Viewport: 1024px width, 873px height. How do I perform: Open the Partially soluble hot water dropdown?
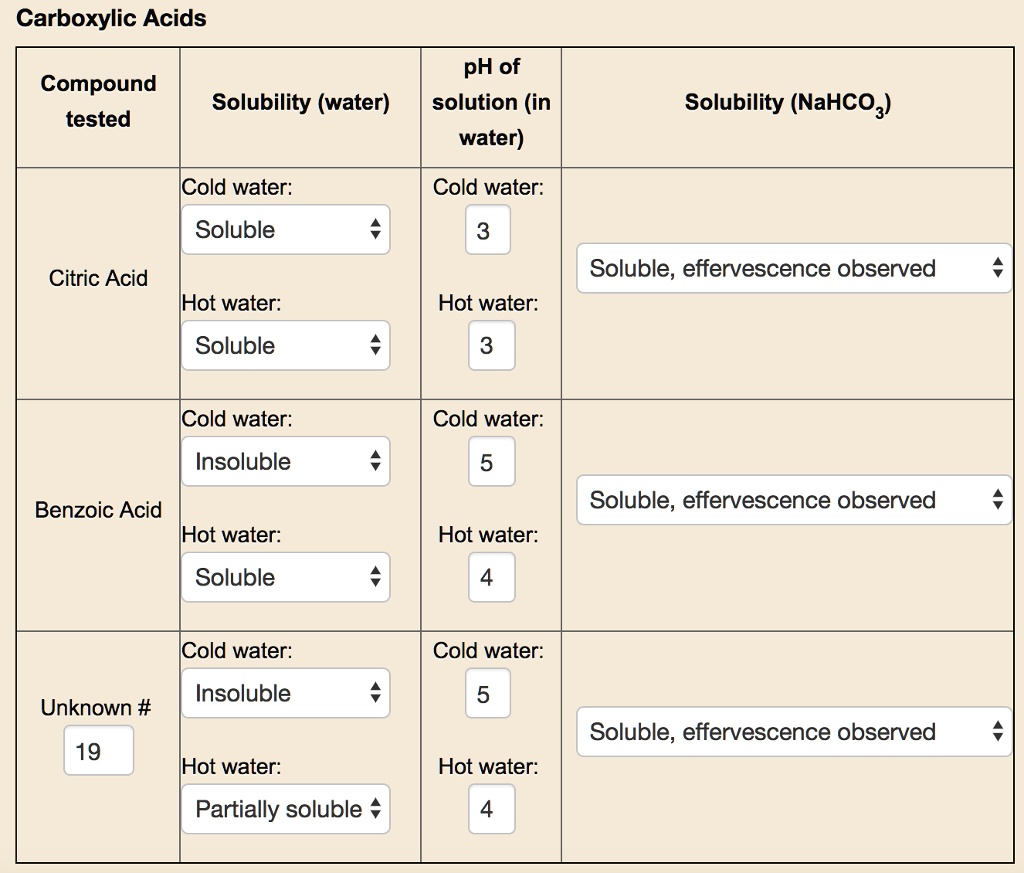285,809
